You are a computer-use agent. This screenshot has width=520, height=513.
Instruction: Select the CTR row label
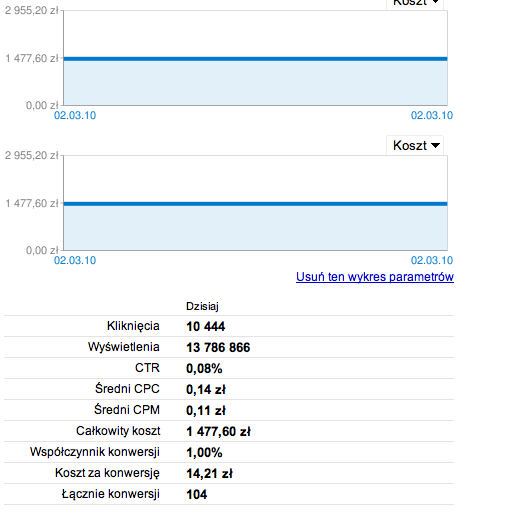tap(147, 368)
